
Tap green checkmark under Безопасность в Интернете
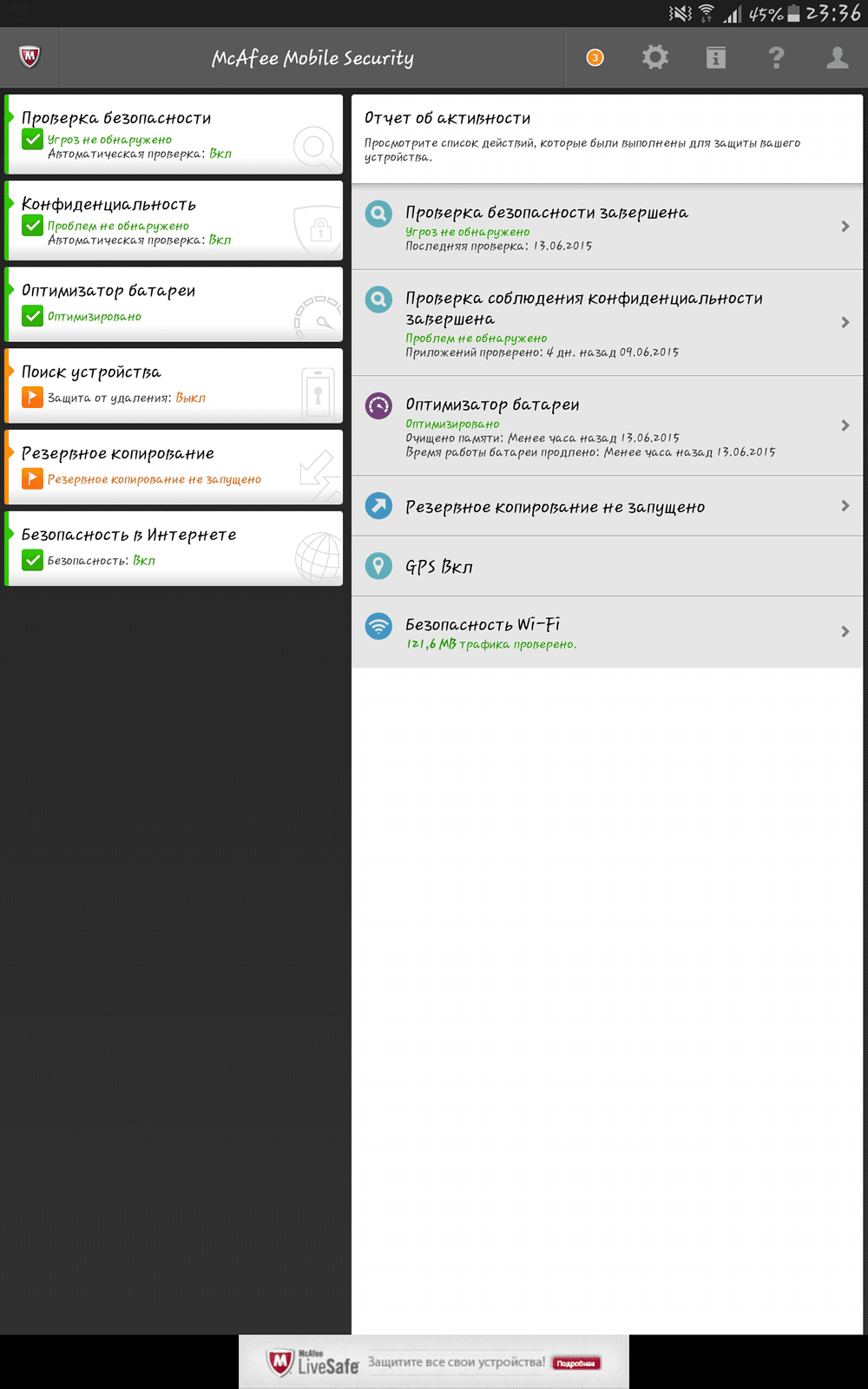point(32,560)
